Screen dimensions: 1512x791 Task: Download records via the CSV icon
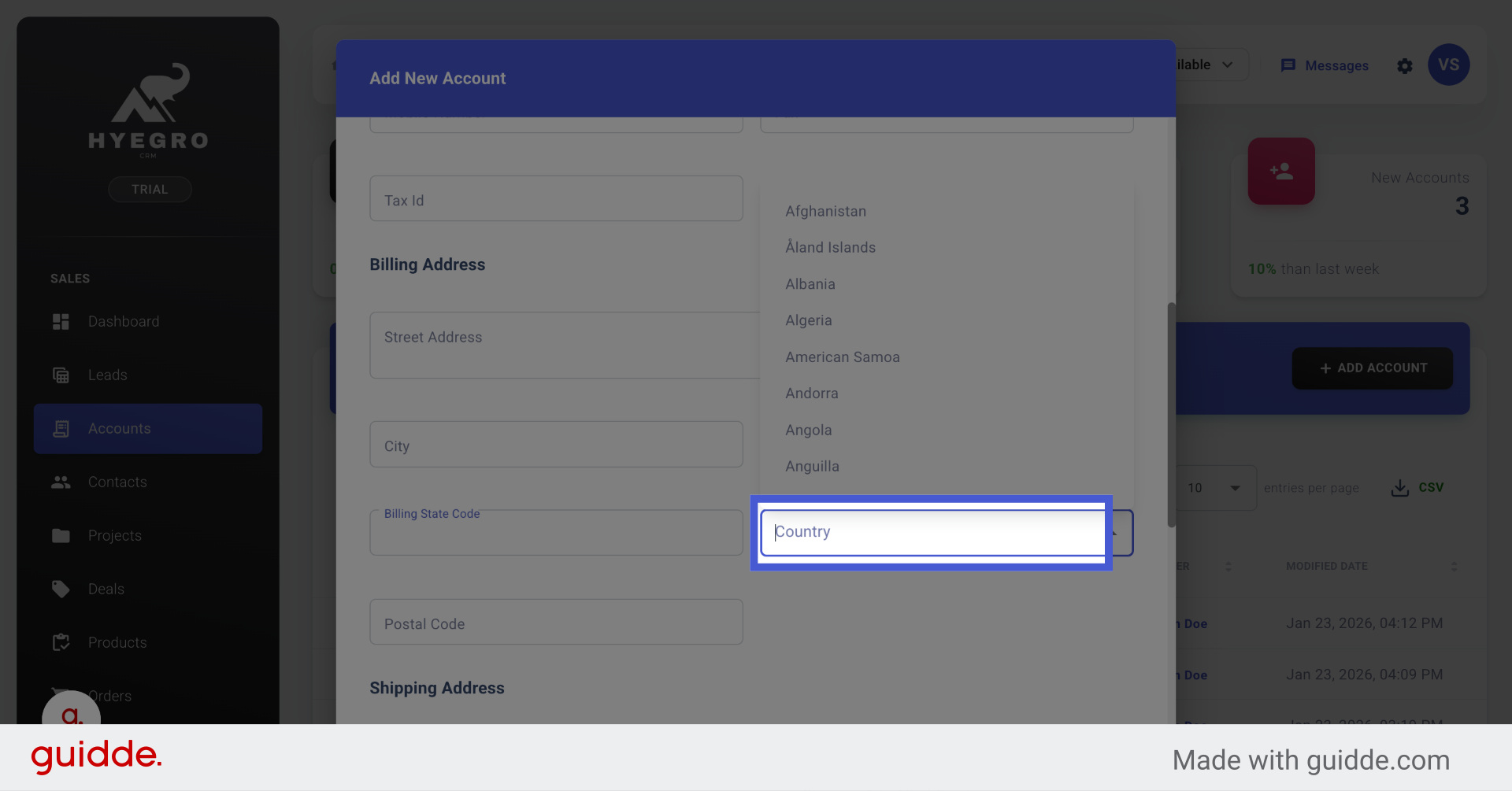point(1399,487)
